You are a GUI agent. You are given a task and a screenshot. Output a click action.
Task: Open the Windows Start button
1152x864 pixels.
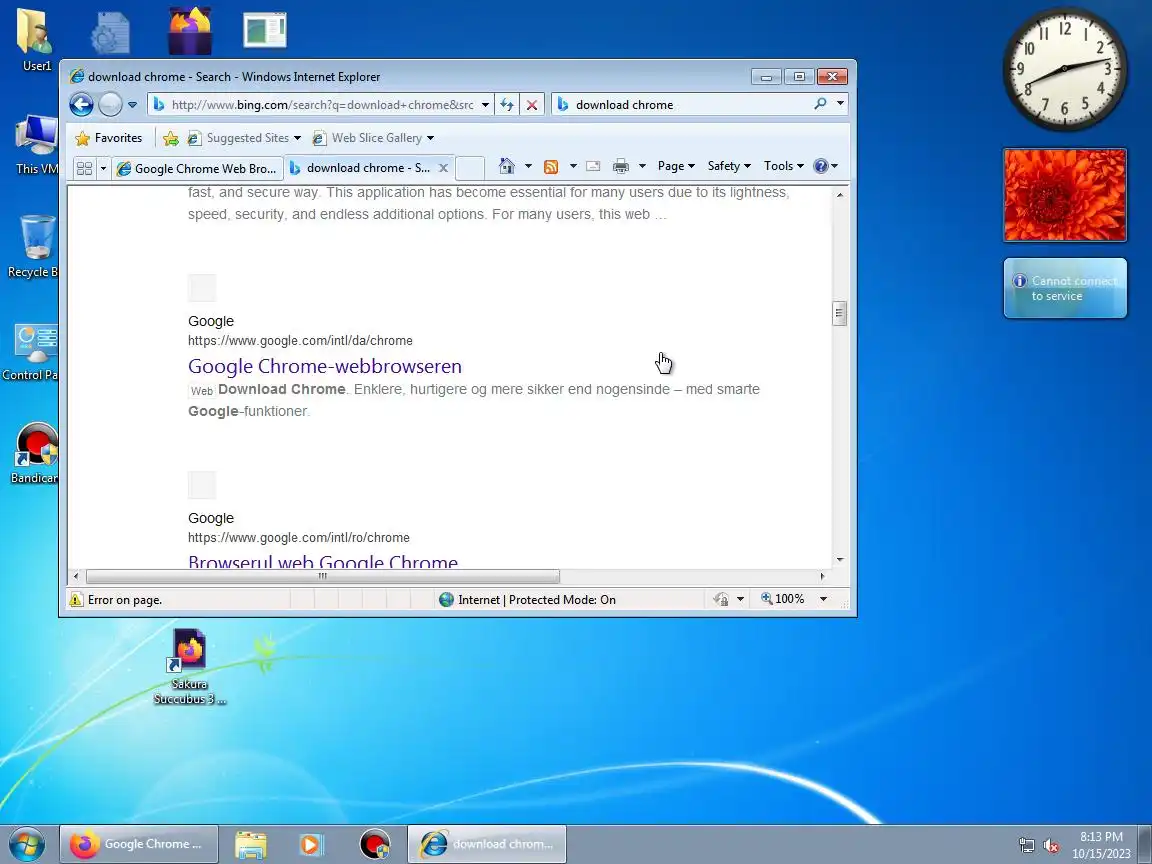coord(26,844)
